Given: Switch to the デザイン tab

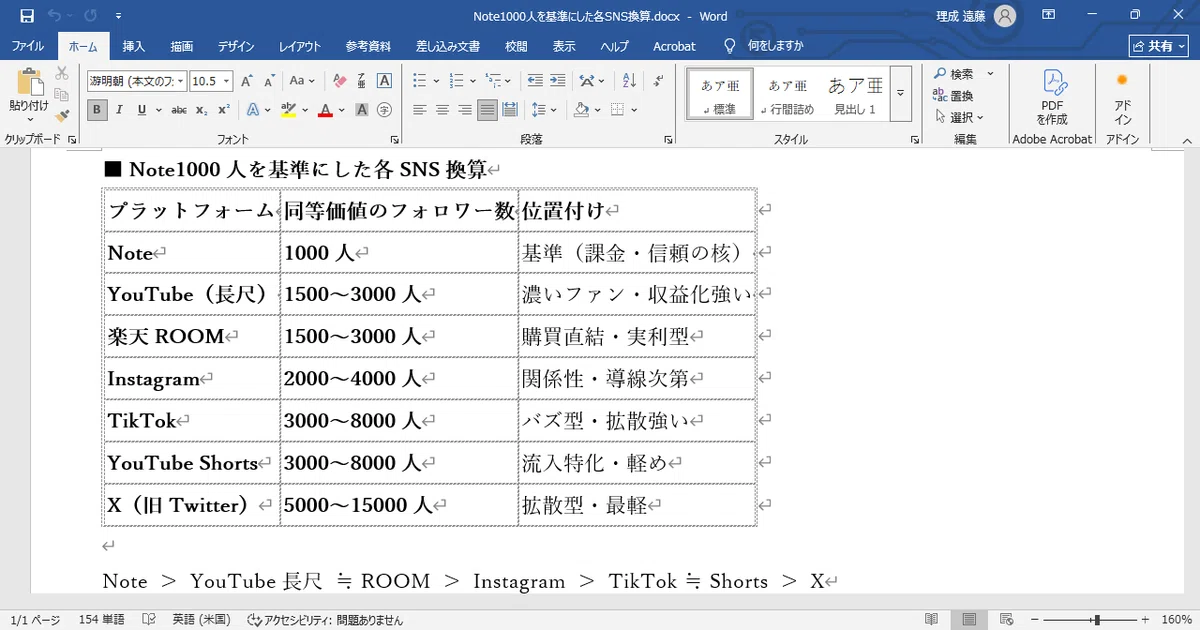Looking at the screenshot, I should (236, 46).
